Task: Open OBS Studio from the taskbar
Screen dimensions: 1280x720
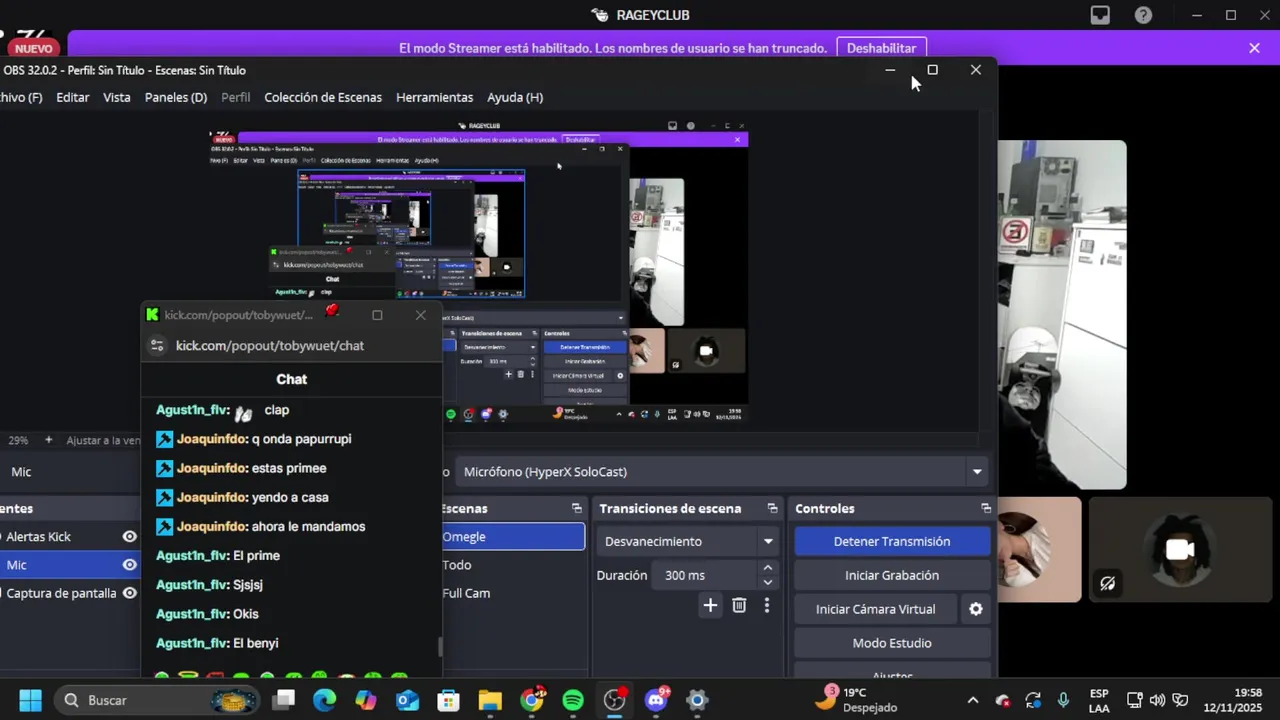Action: 614,700
